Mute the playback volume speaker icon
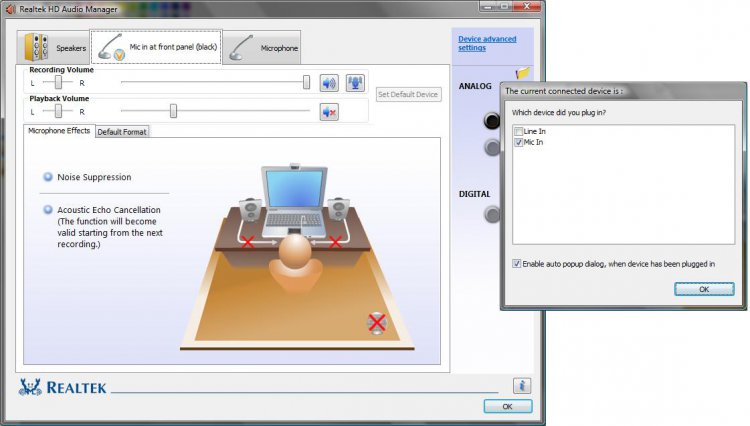The height and width of the screenshot is (426, 750). [329, 112]
